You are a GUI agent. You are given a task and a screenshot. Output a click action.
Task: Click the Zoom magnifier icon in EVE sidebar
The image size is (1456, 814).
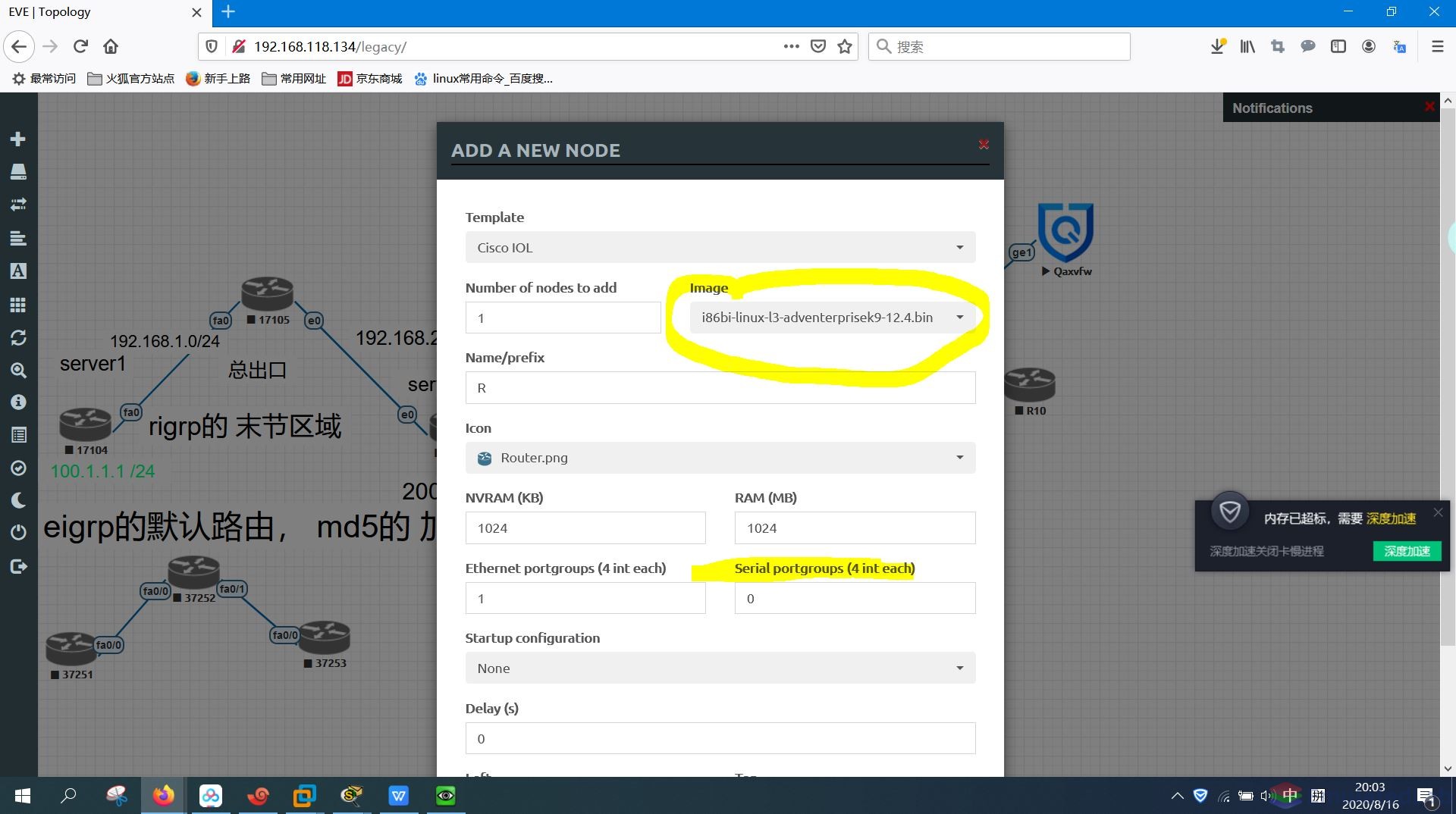click(18, 370)
